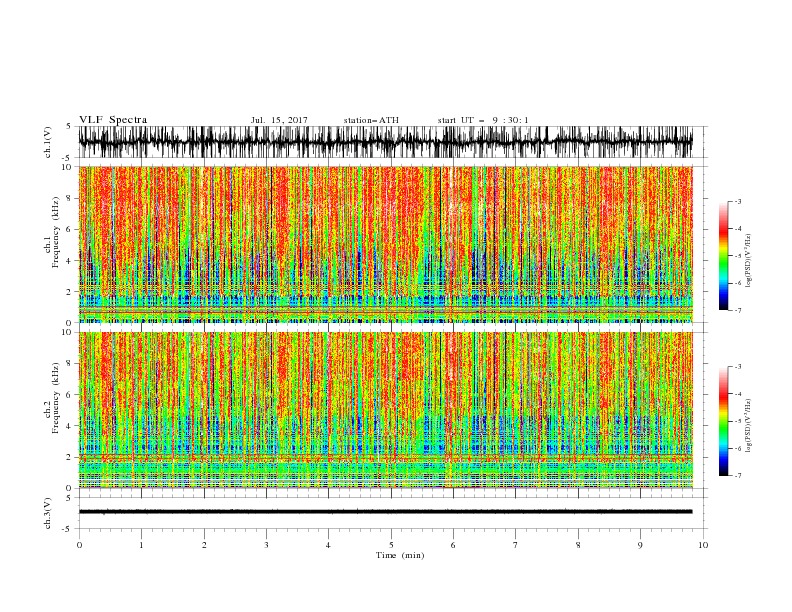Viewport: 792px width, 612px height.
Task: Select the "start UT = 9 :30: 1" text
Action: [483, 120]
